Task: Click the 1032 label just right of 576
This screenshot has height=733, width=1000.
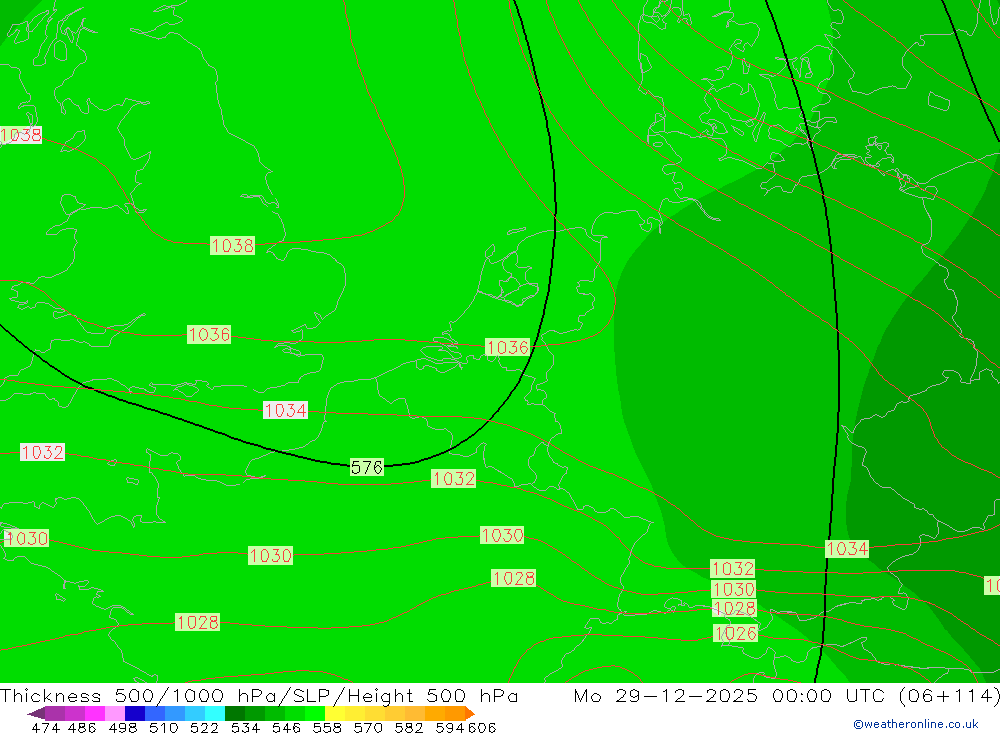Action: click(x=453, y=479)
